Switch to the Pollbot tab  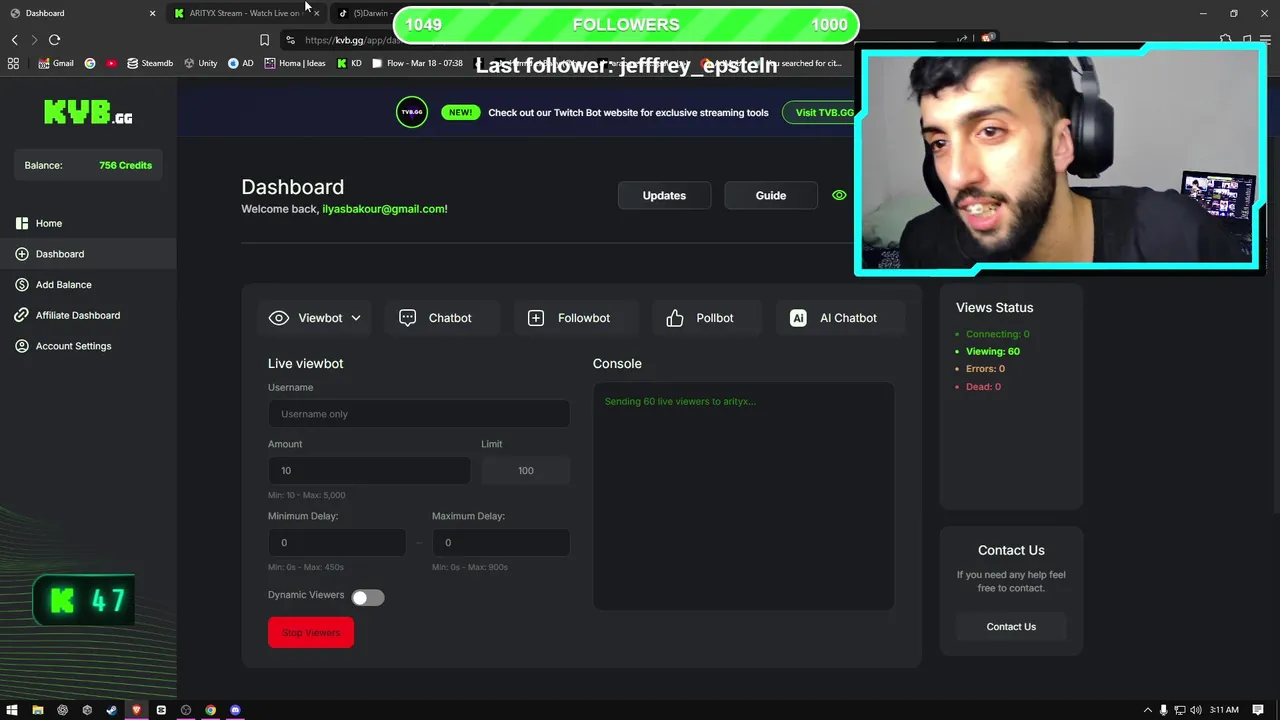[x=707, y=318]
